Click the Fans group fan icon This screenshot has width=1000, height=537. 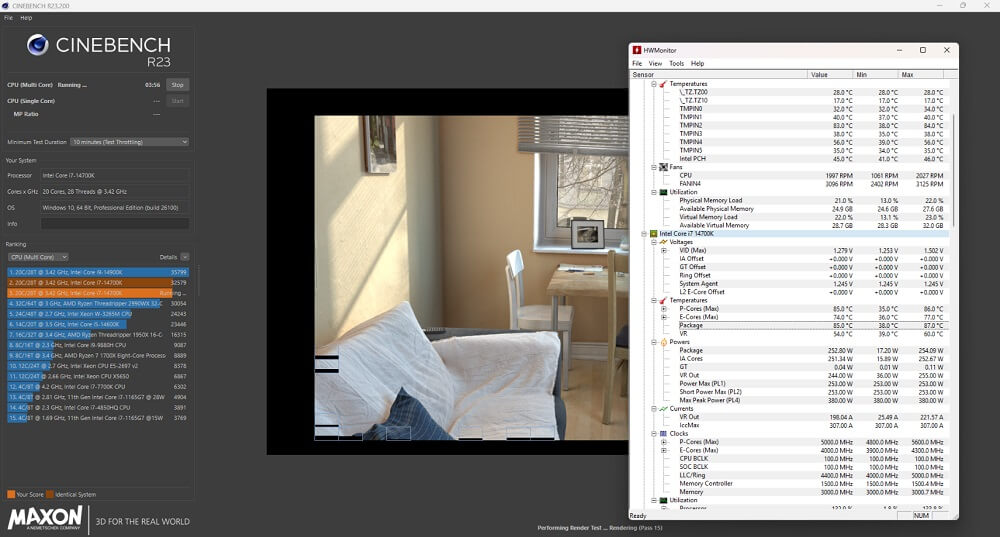(662, 167)
